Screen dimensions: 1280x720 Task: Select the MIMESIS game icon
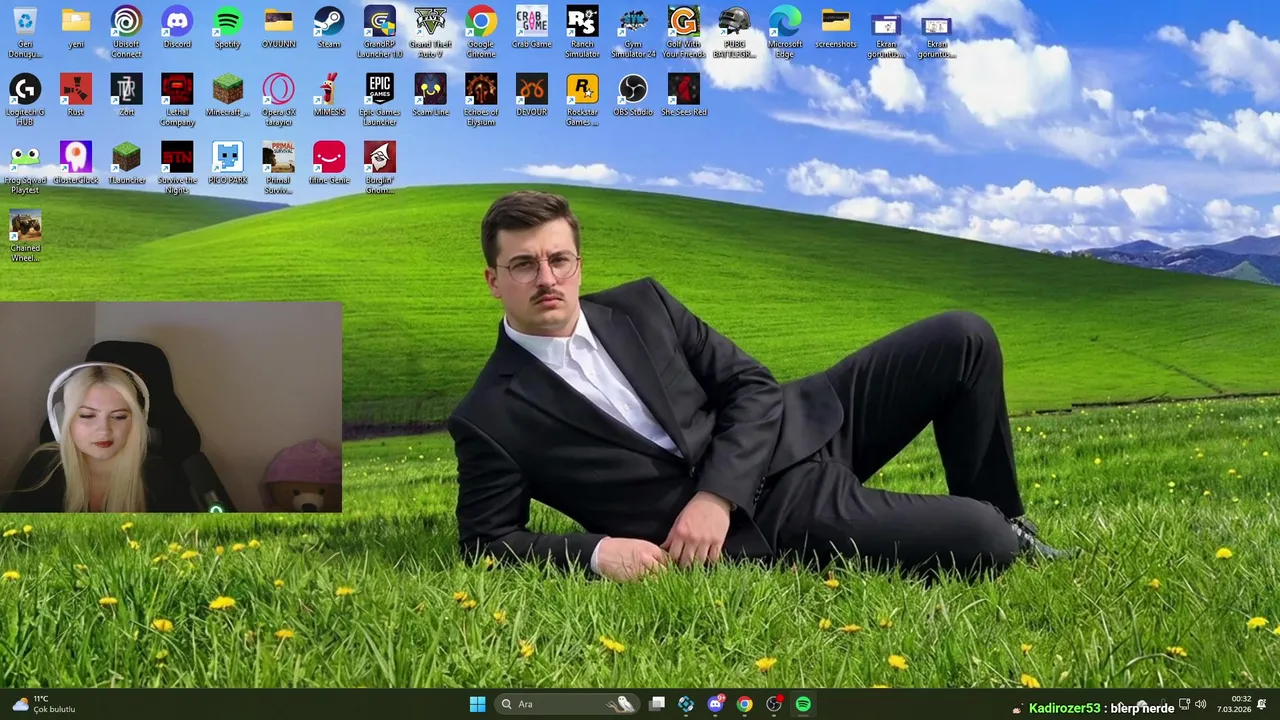tap(329, 96)
